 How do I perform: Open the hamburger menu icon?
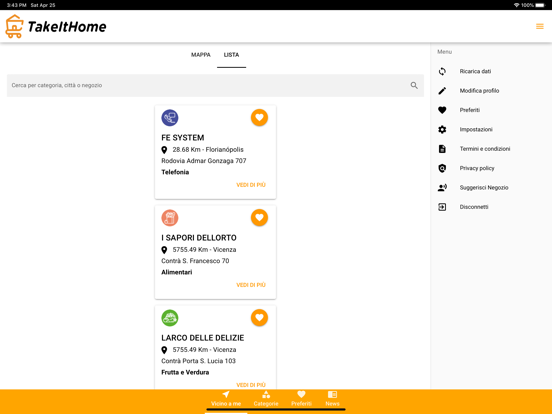click(x=539, y=26)
